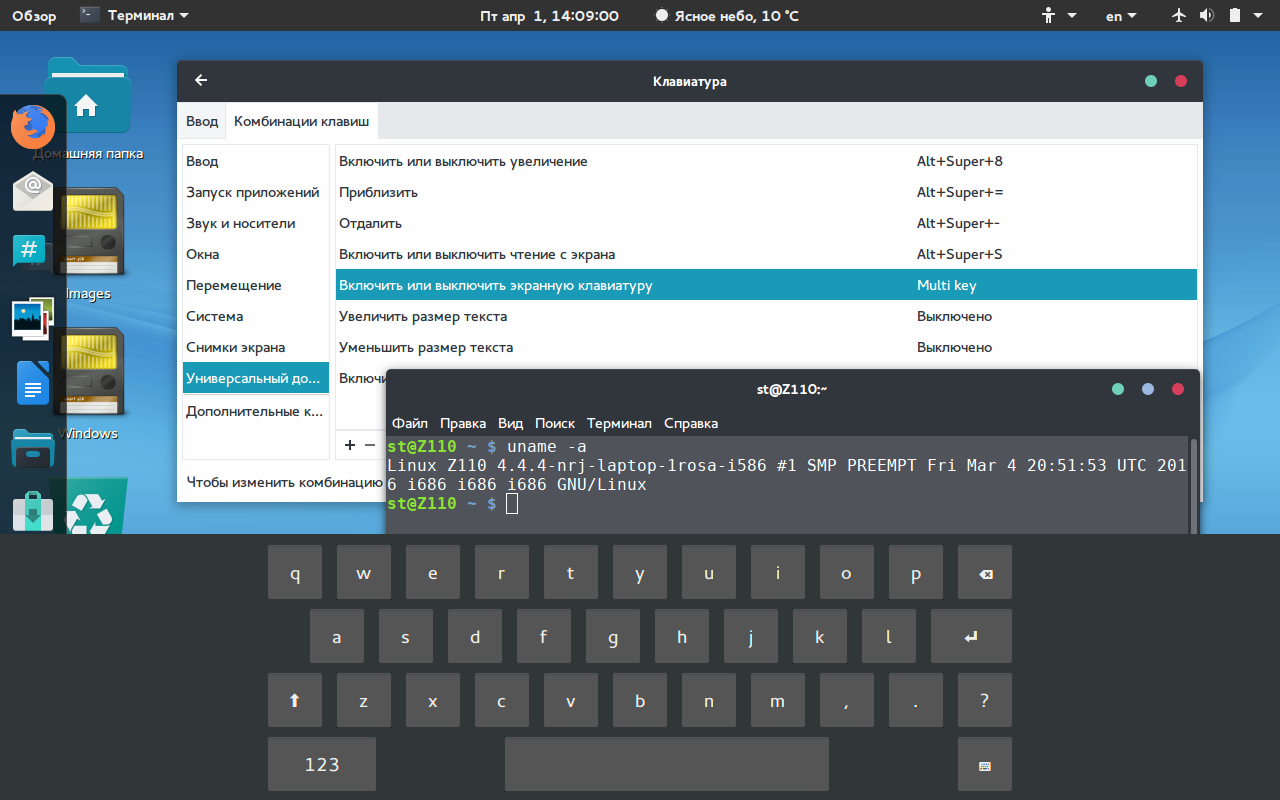Open the chat app with hash icon

[30, 251]
